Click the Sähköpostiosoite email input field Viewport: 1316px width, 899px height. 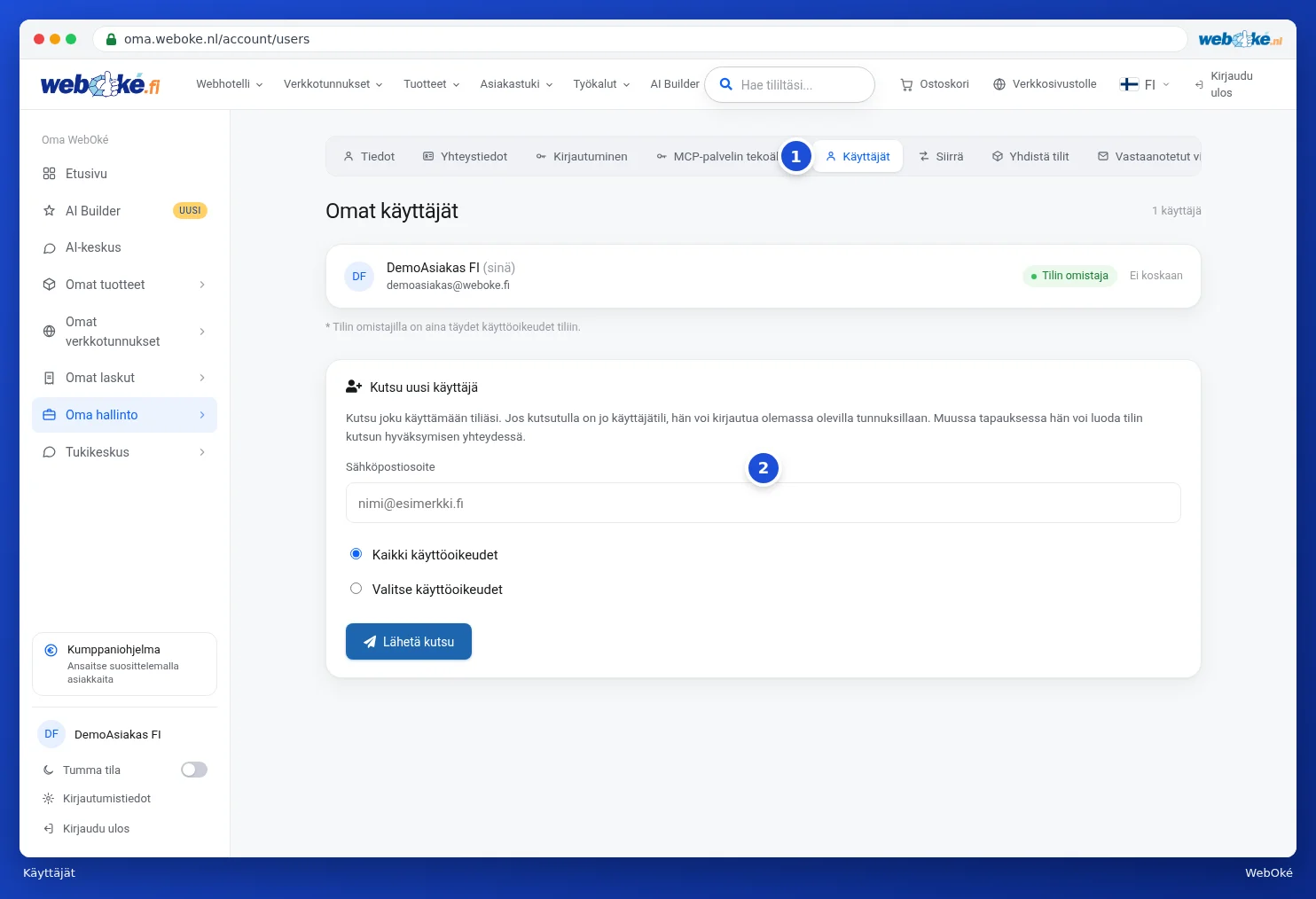(x=763, y=503)
